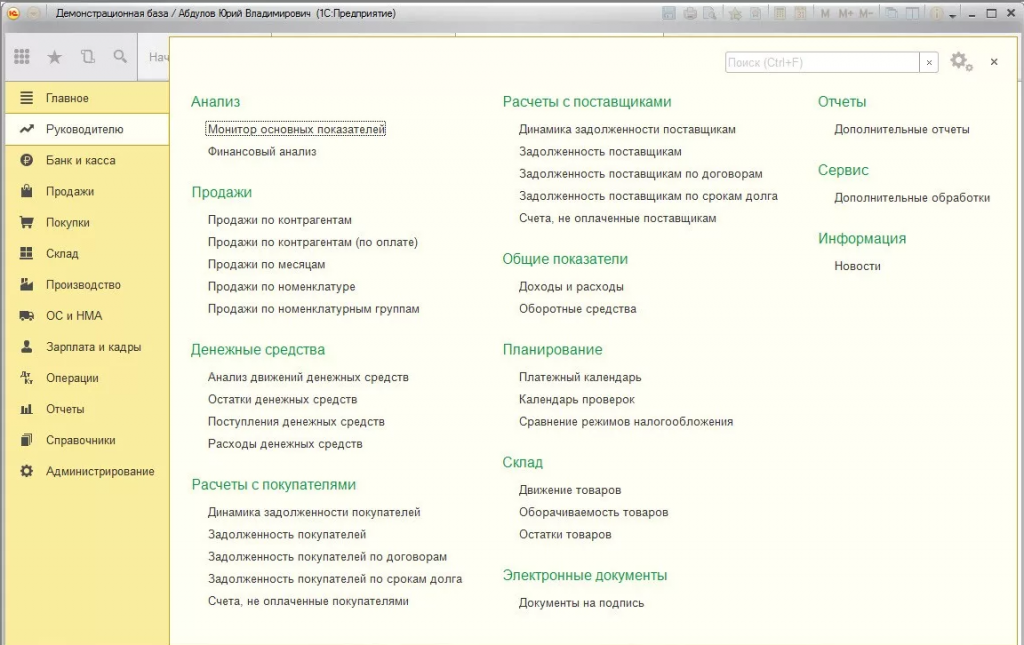
Task: Open the Calculator icon in title bar
Action: coord(780,13)
